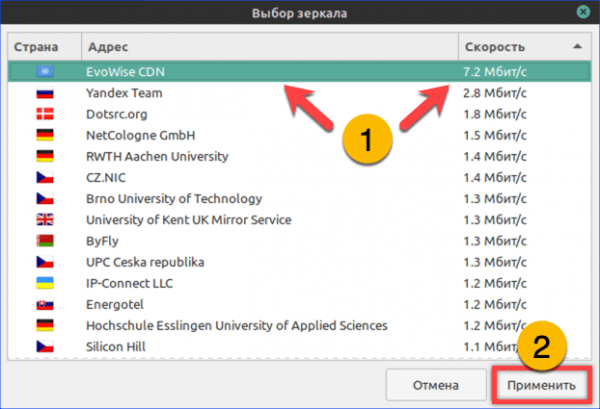Click the Danish flag beside Dotsrc.org

pos(45,114)
